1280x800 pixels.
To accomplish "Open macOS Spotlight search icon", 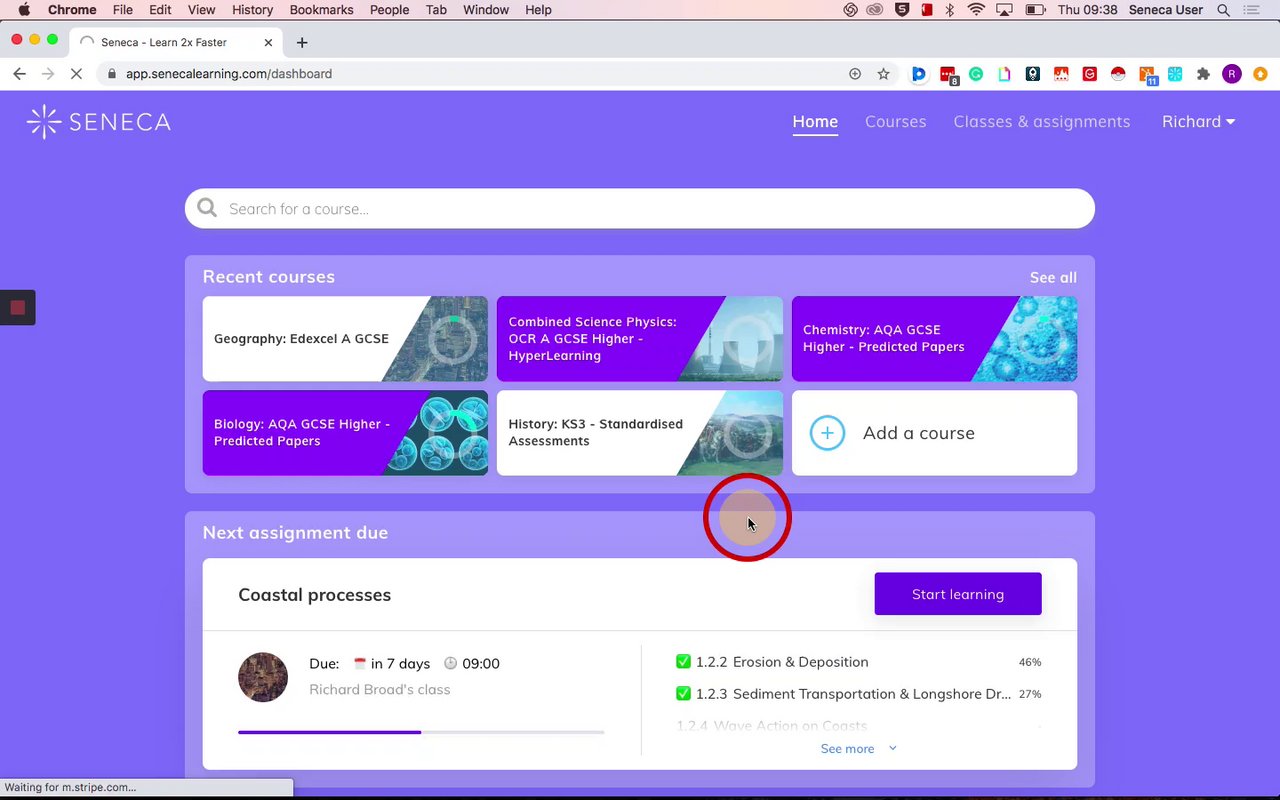I will pyautogui.click(x=1224, y=10).
